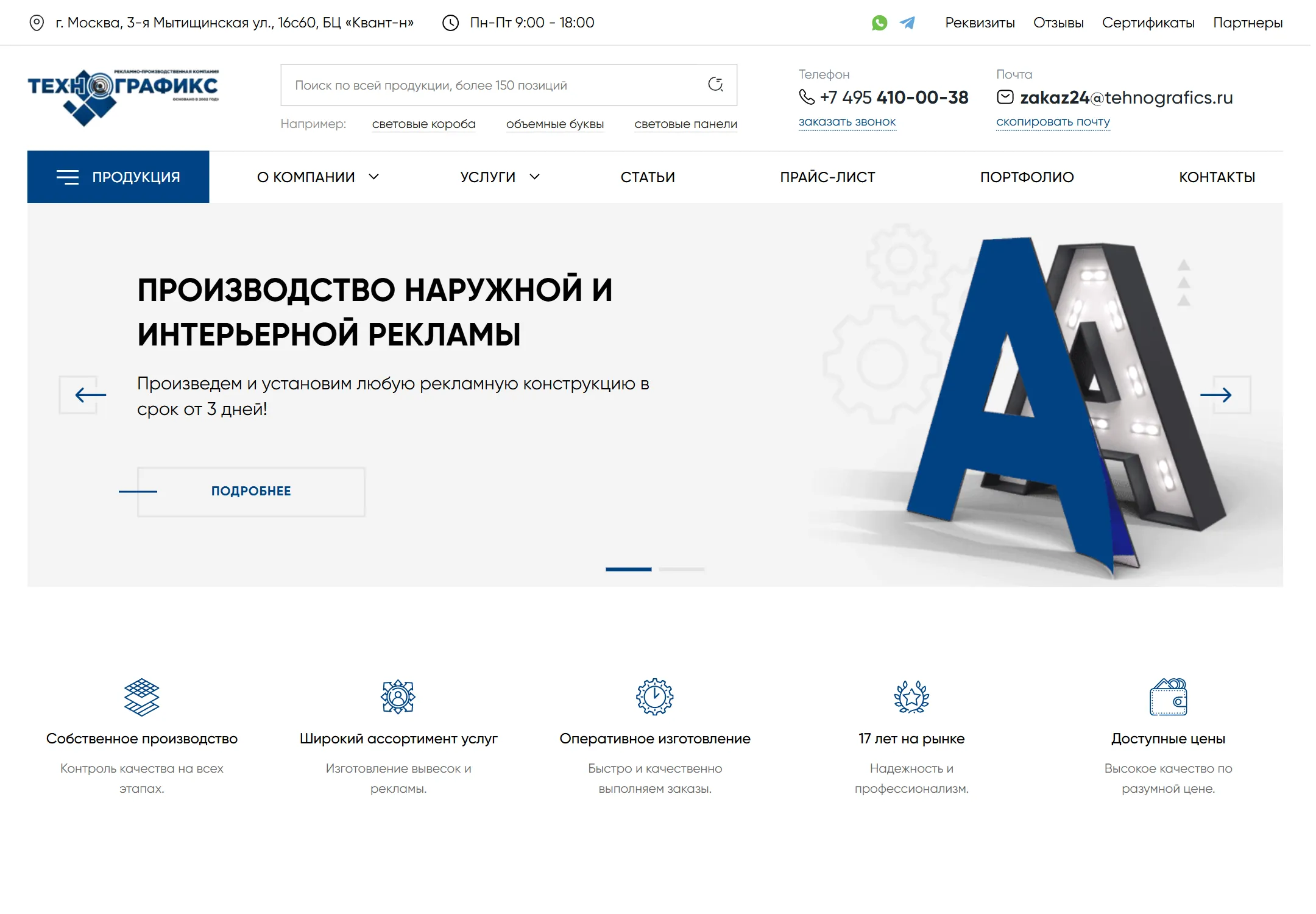Viewport: 1316px width, 914px height.
Task: Open the Портфолио menu item
Action: (1027, 177)
